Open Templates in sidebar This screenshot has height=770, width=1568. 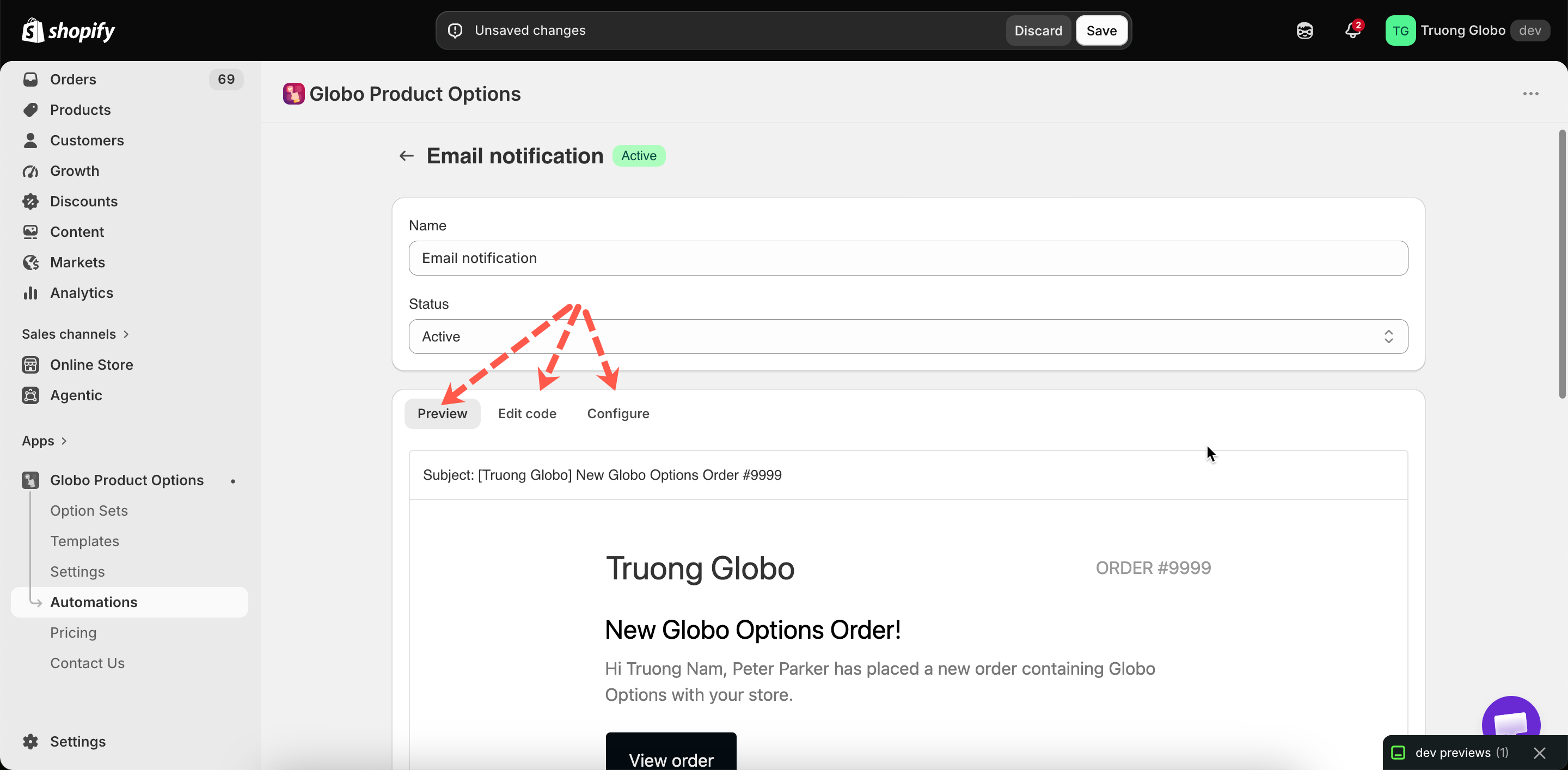coord(84,541)
